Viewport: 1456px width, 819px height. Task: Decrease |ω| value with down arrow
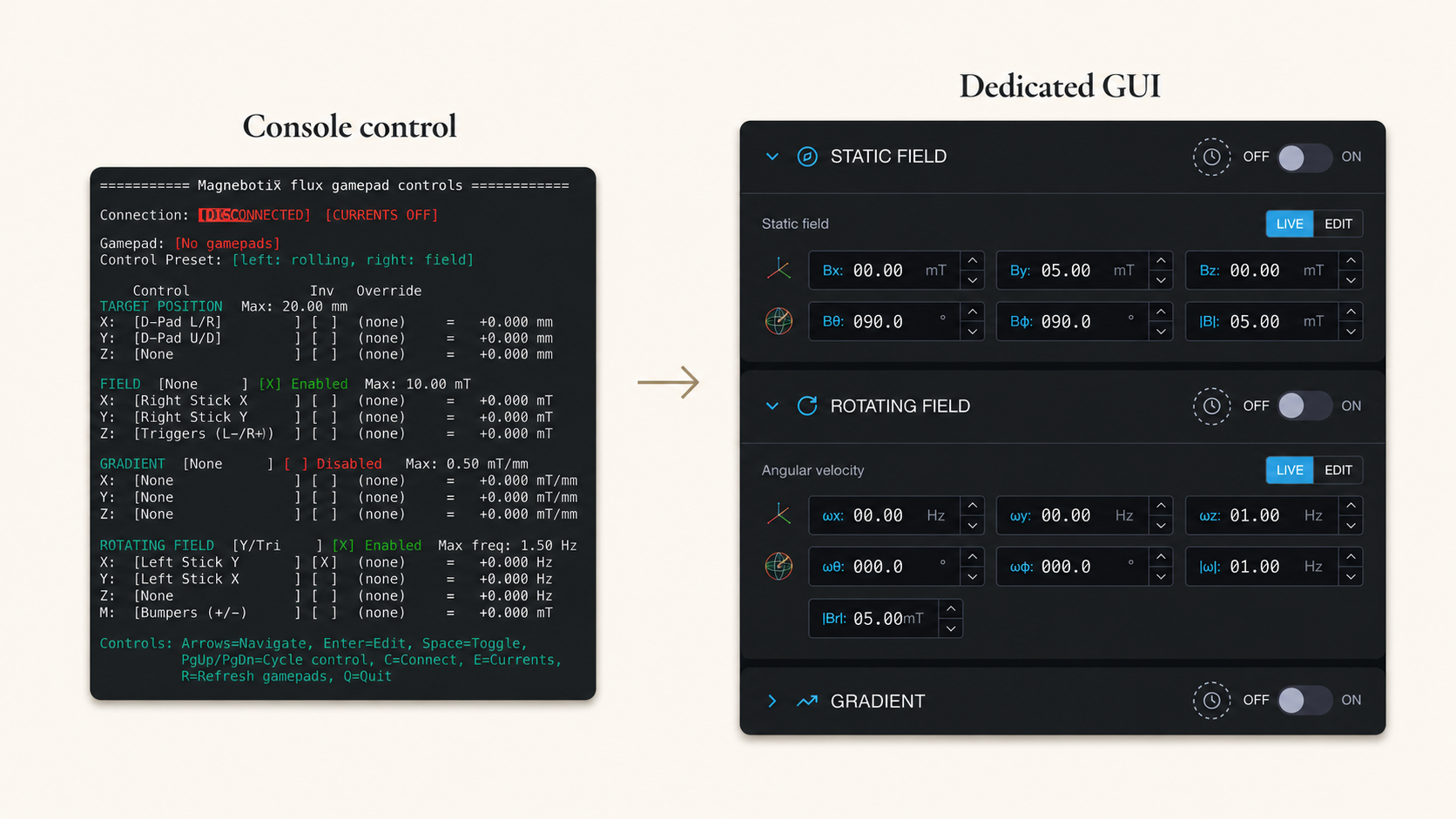coord(1351,577)
